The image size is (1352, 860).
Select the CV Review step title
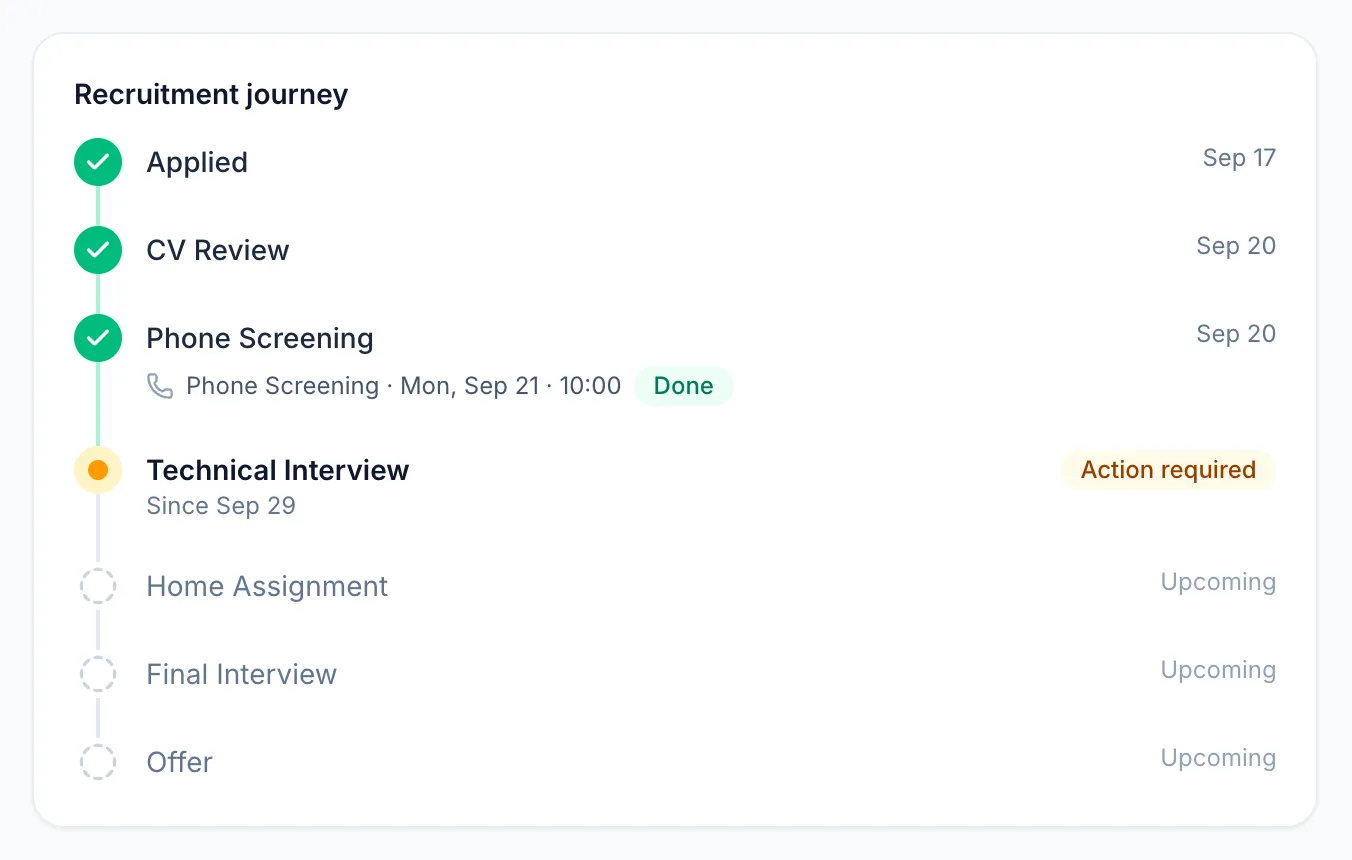click(x=218, y=250)
